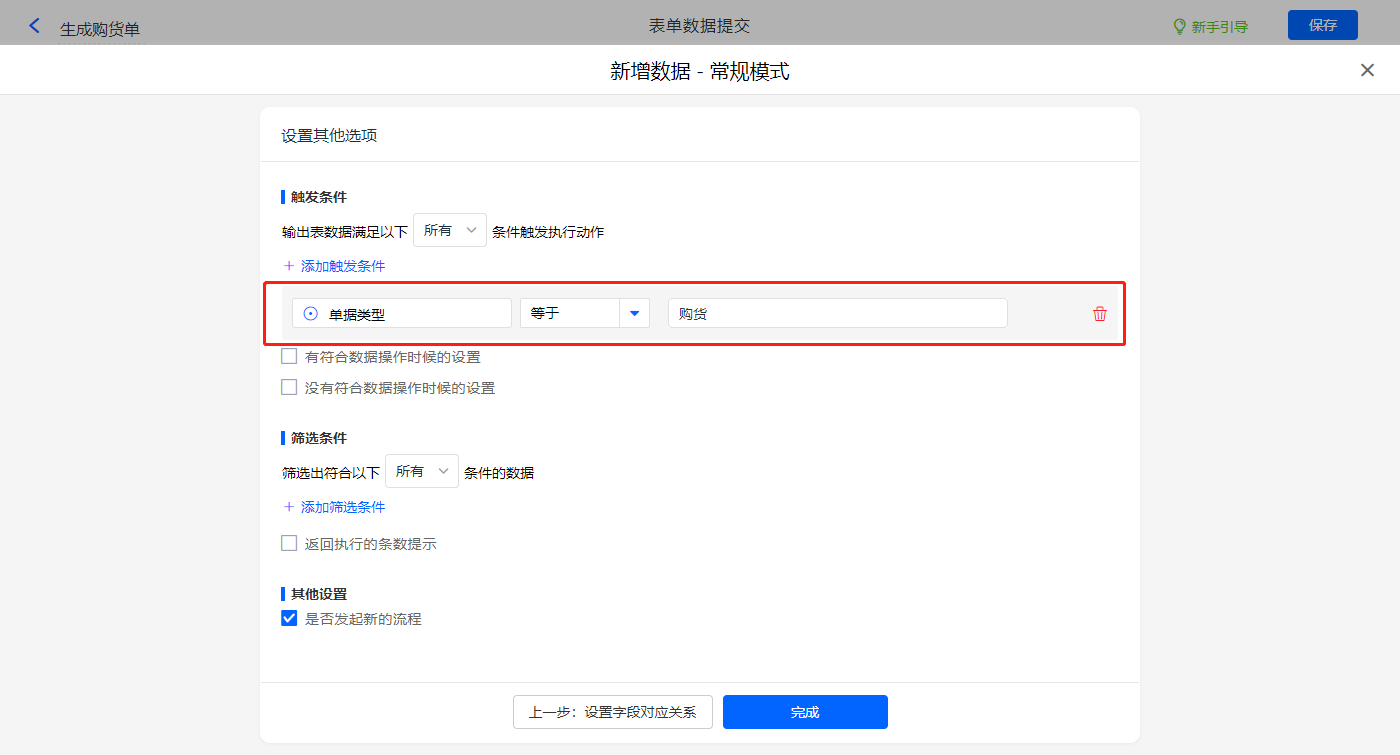Close the 新增数据 dialog with X
This screenshot has height=755, width=1400.
click(x=1367, y=70)
